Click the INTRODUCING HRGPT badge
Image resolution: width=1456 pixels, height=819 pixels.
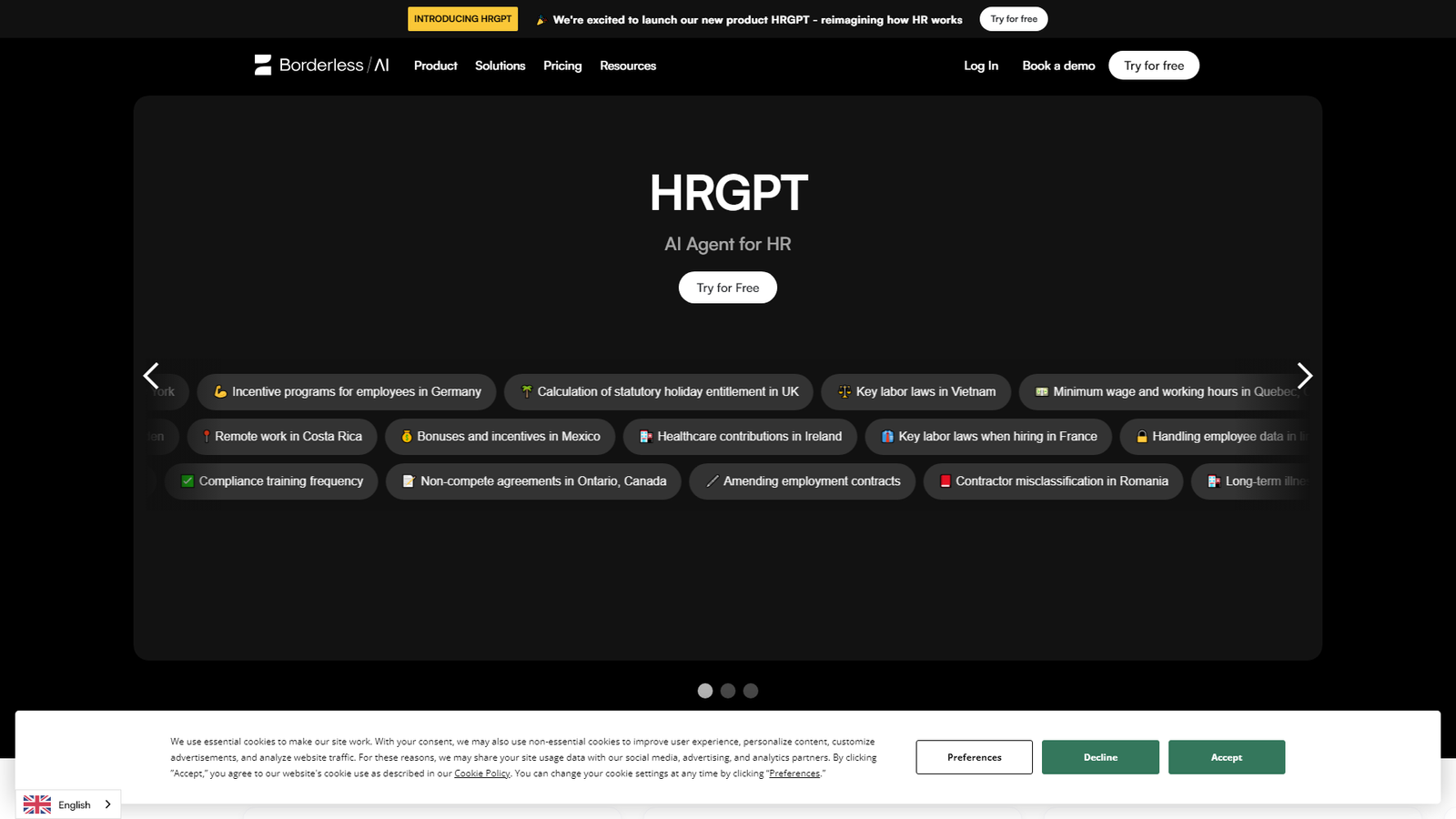(462, 19)
